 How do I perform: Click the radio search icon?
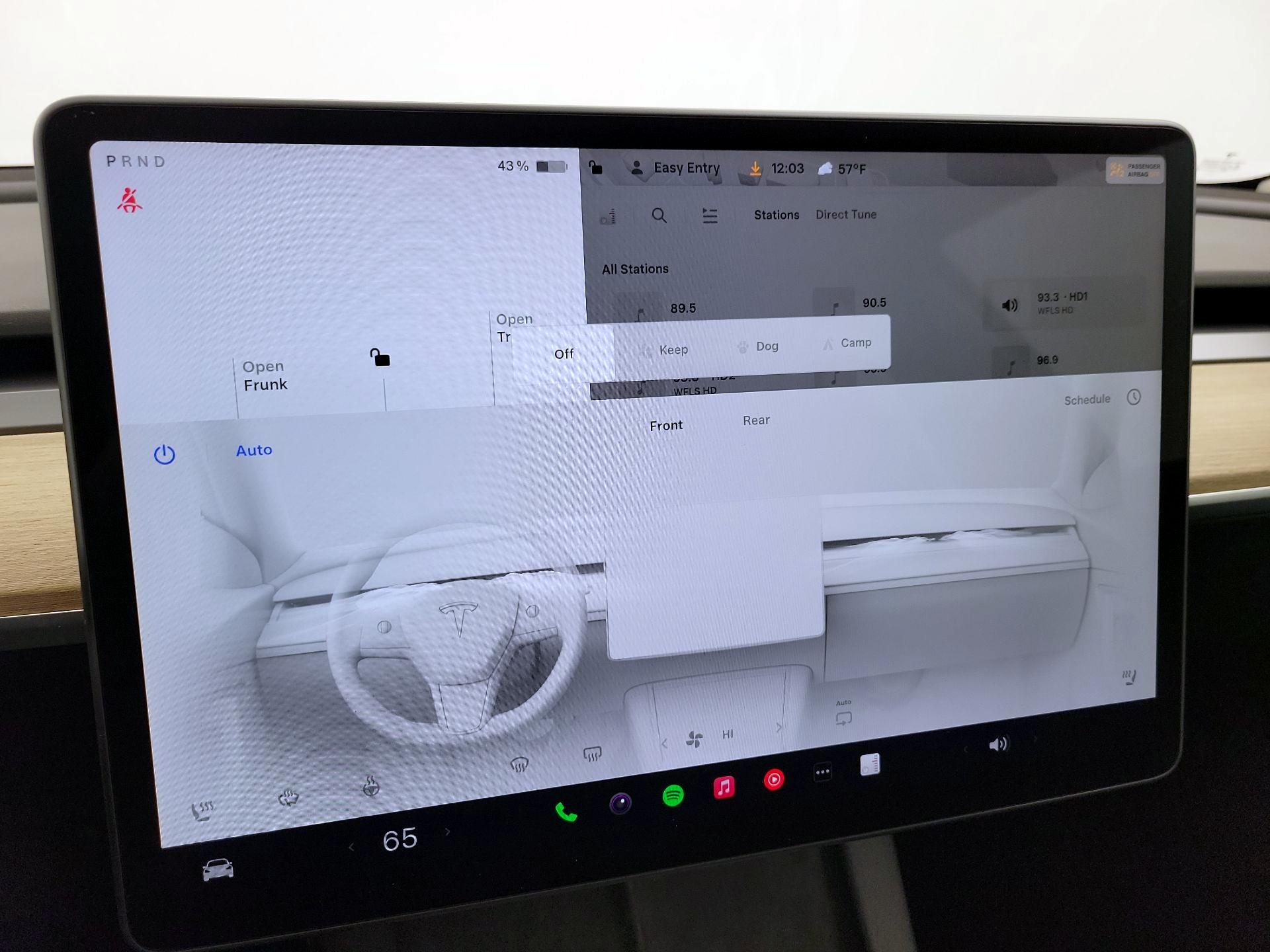[659, 216]
